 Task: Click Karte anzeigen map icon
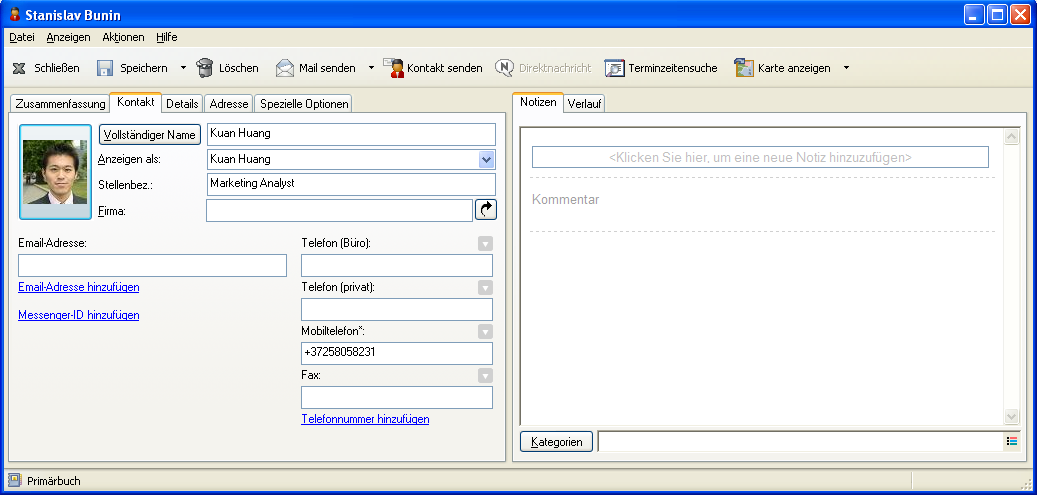coord(744,68)
